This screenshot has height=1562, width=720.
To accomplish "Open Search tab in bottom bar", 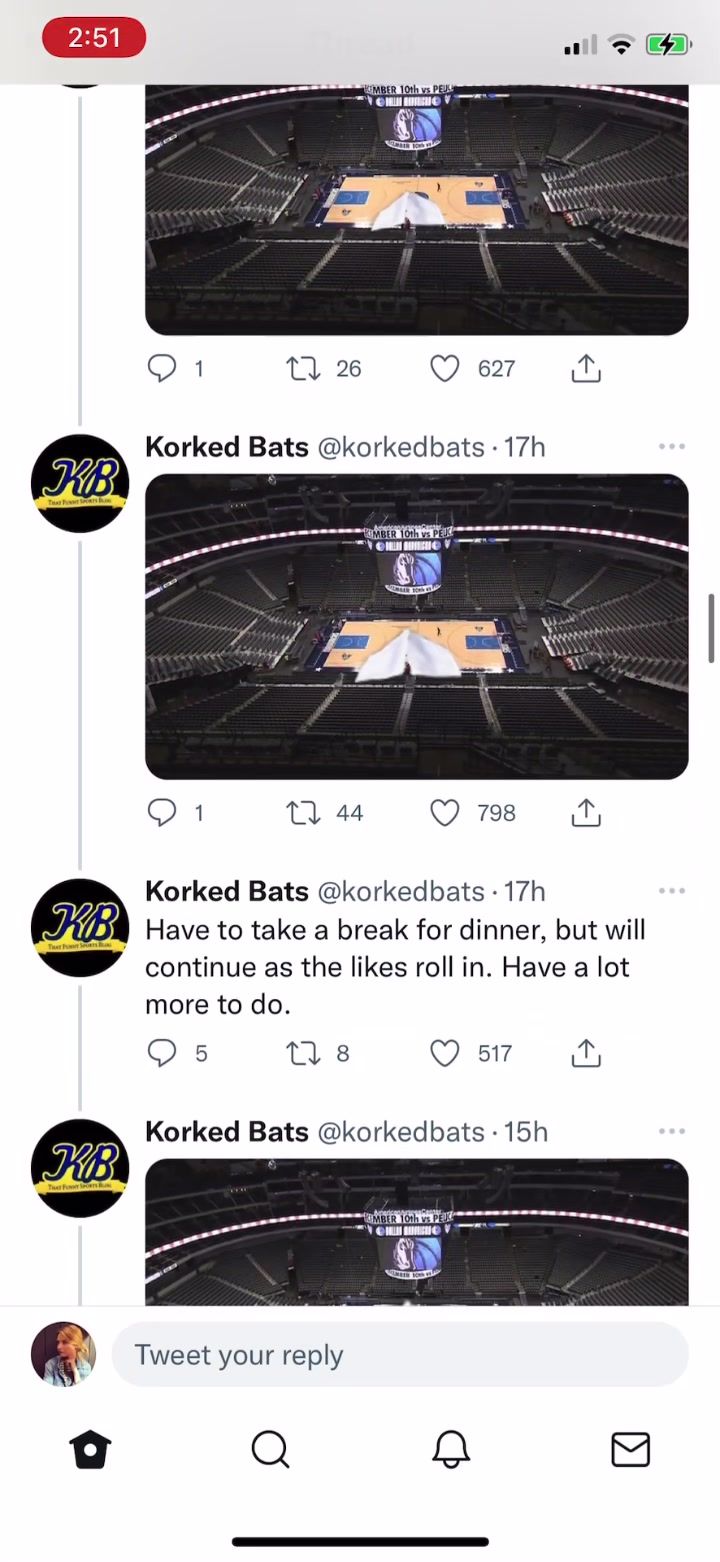I will [x=270, y=1449].
